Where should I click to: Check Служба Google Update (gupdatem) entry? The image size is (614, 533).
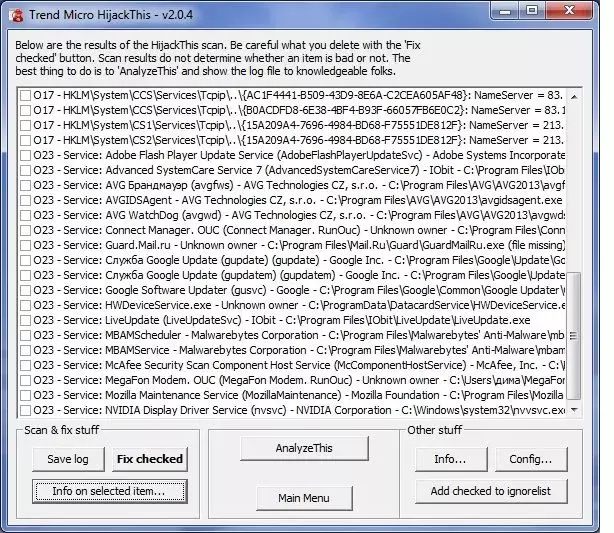point(25,275)
